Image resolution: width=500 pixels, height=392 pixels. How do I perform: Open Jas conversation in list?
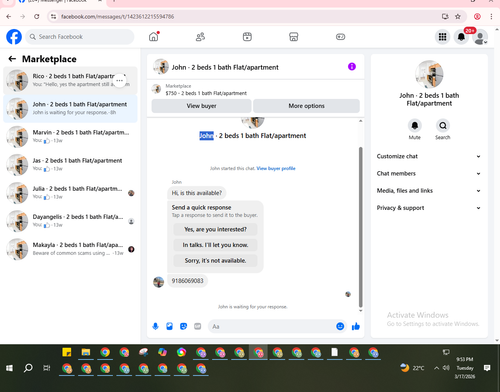(x=70, y=165)
